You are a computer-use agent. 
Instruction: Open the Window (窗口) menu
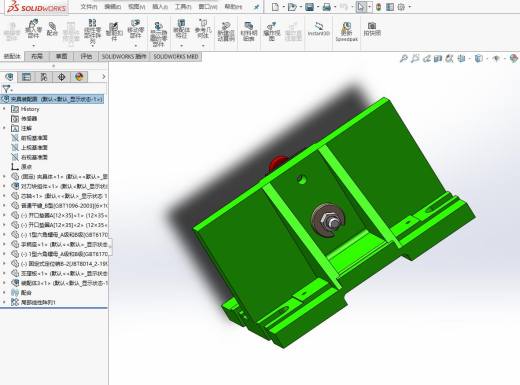[x=208, y=7]
